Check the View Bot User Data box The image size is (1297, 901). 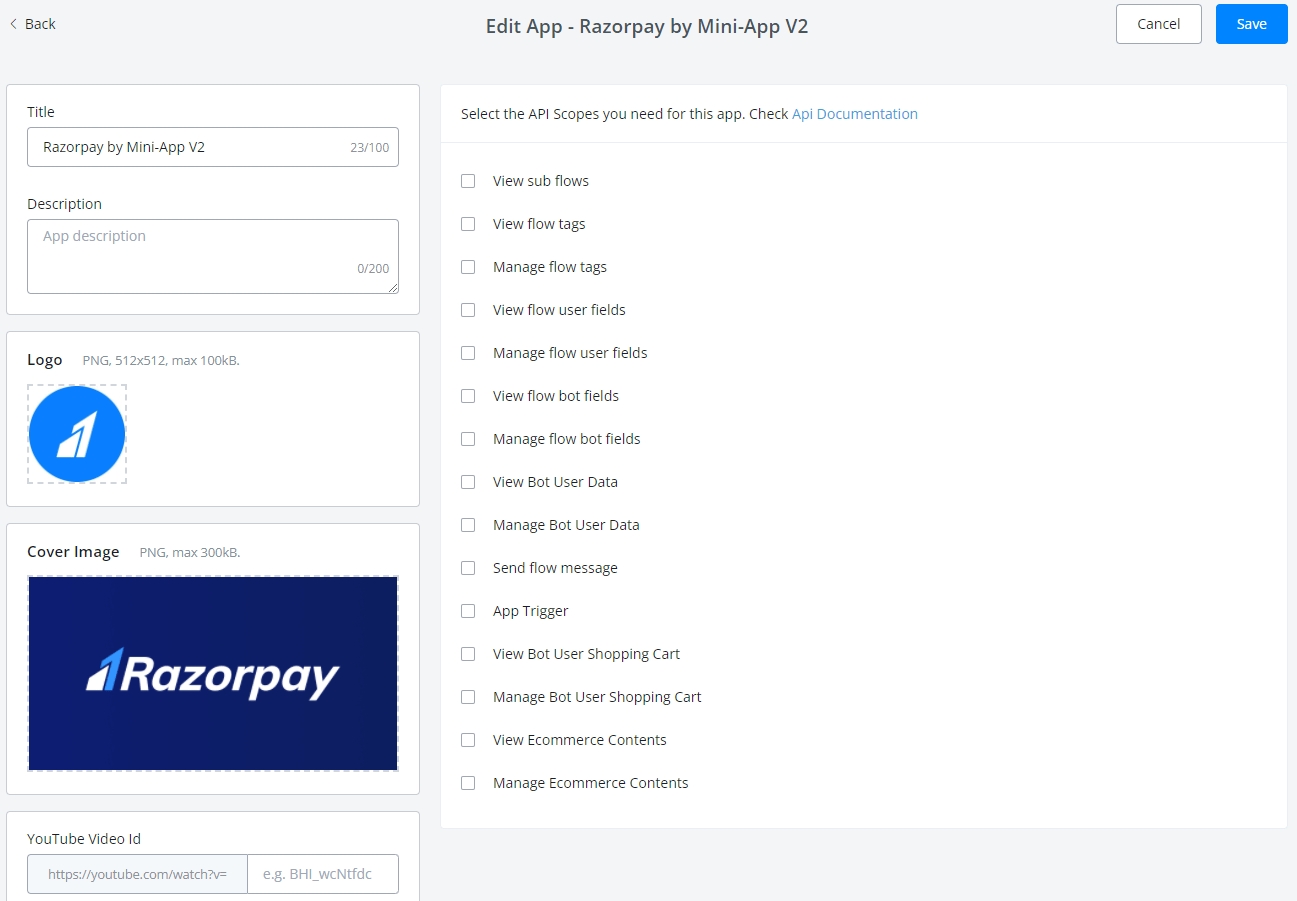click(x=468, y=482)
